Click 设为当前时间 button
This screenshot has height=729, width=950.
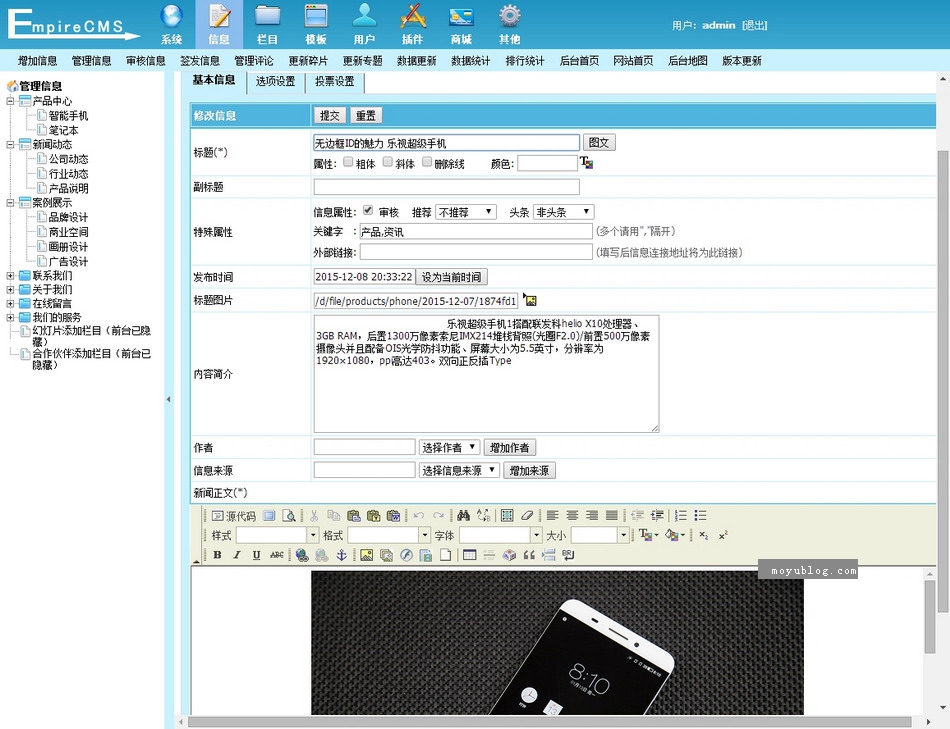point(451,277)
